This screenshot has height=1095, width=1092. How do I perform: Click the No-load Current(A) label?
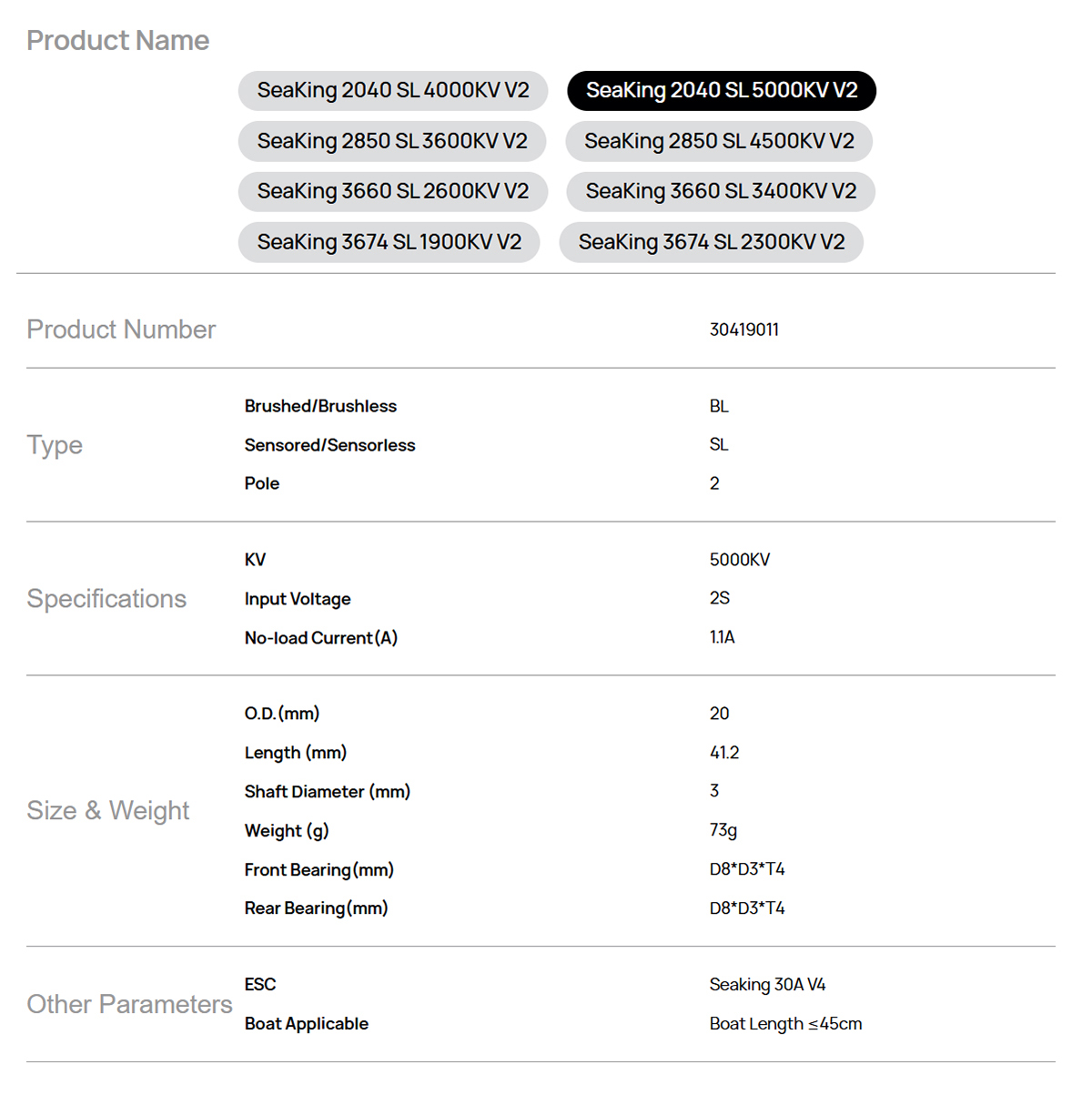point(320,638)
